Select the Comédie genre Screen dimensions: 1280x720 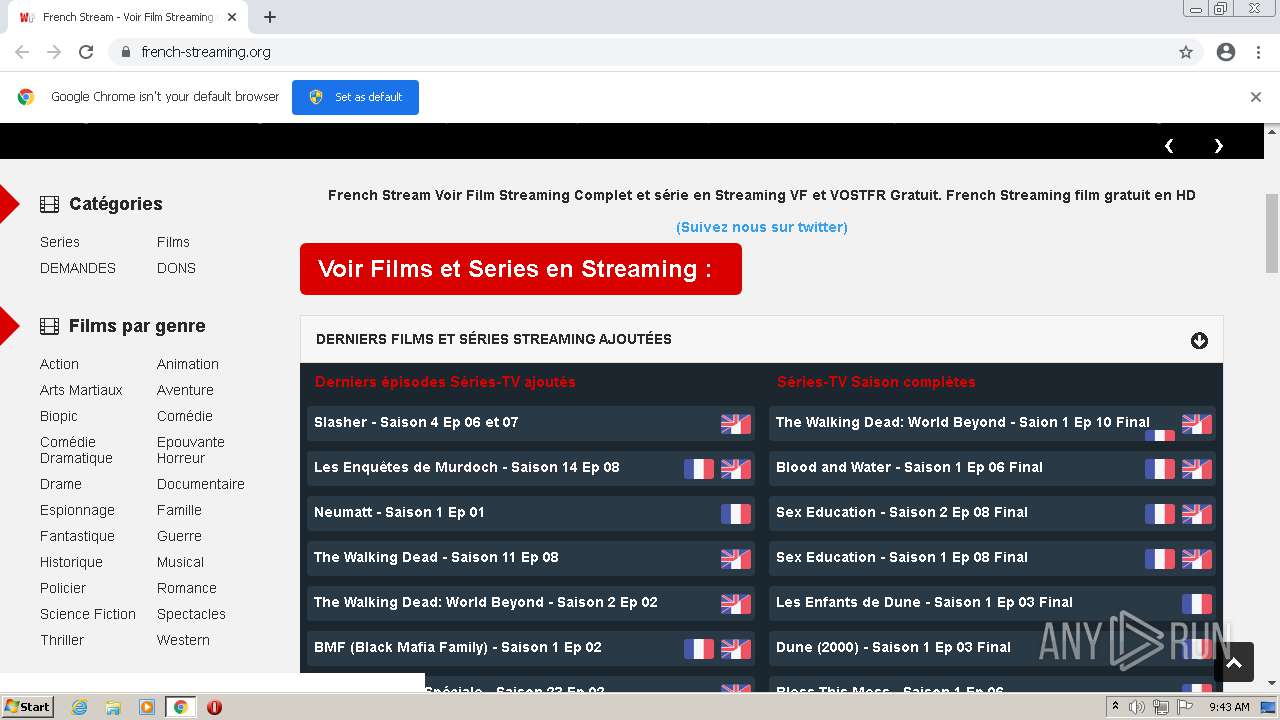185,416
